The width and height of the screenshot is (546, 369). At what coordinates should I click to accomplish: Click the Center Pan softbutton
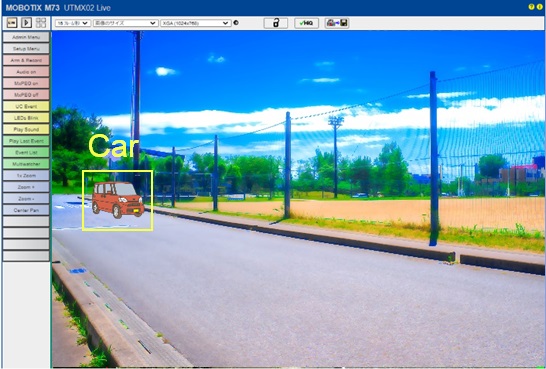tap(26, 210)
